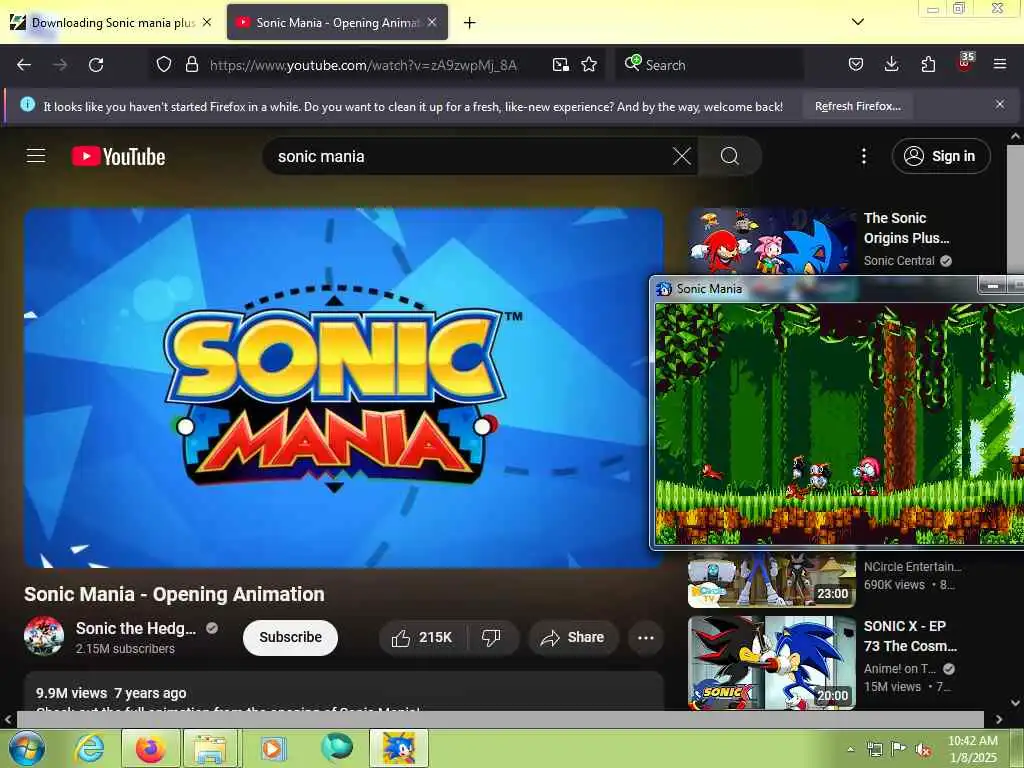
Task: Click the vertical scrollbar up arrow
Action: point(1016,136)
